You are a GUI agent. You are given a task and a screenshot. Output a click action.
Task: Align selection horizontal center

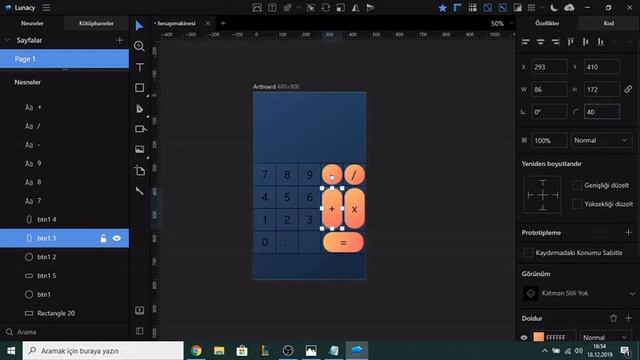(x=540, y=42)
